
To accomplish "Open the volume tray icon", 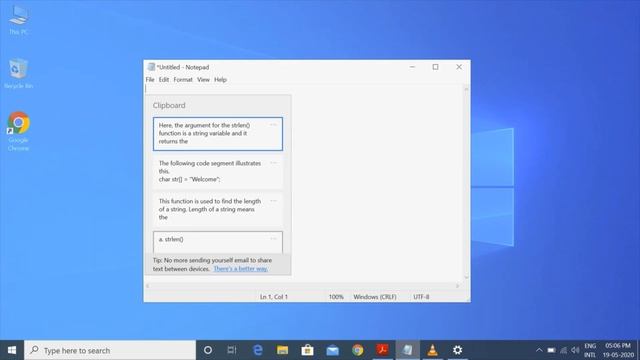I will coord(576,350).
